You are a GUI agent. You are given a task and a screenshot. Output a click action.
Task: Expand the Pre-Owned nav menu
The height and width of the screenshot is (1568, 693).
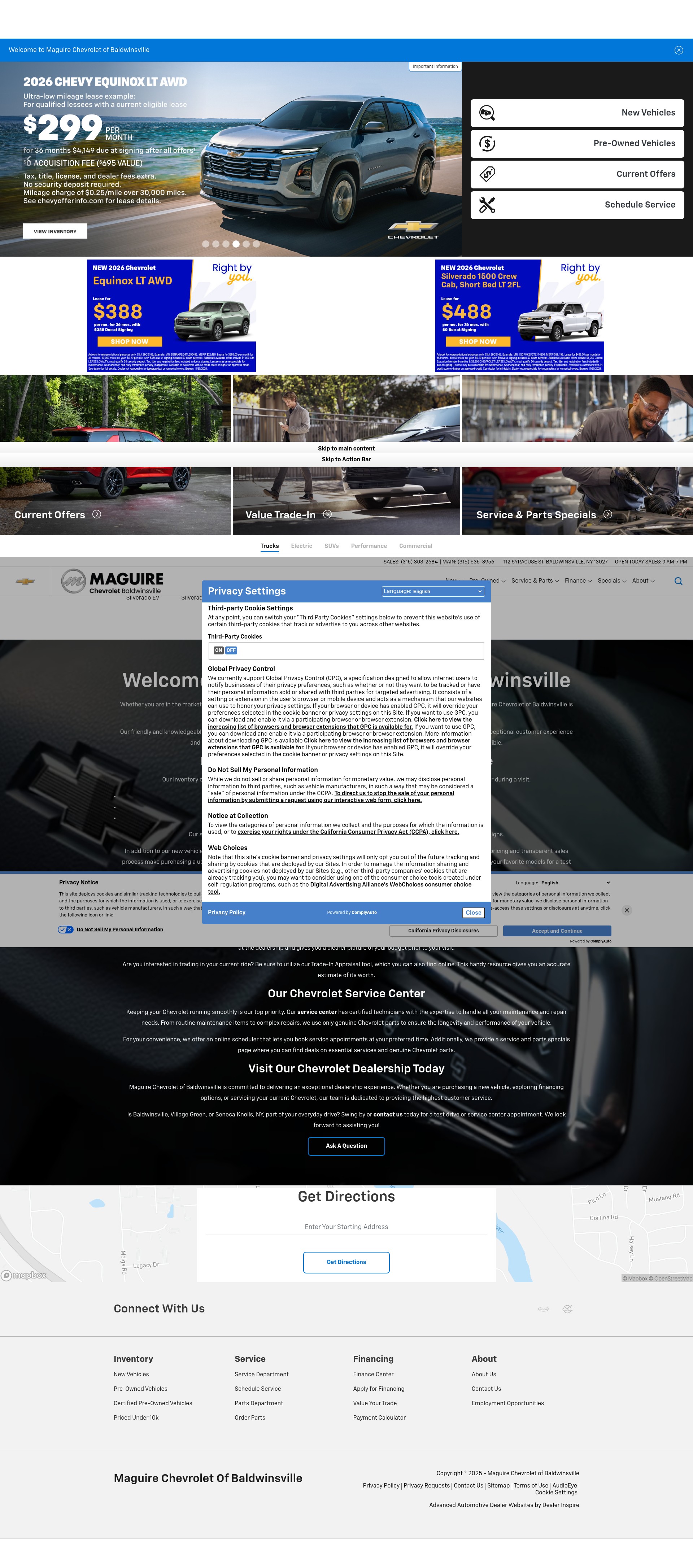[x=487, y=581]
